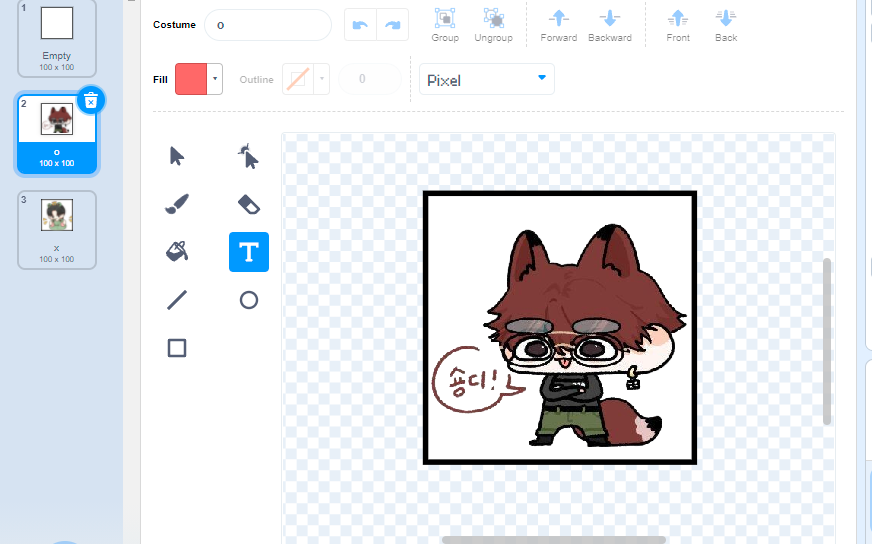Select the Rectangle tool

point(177,348)
